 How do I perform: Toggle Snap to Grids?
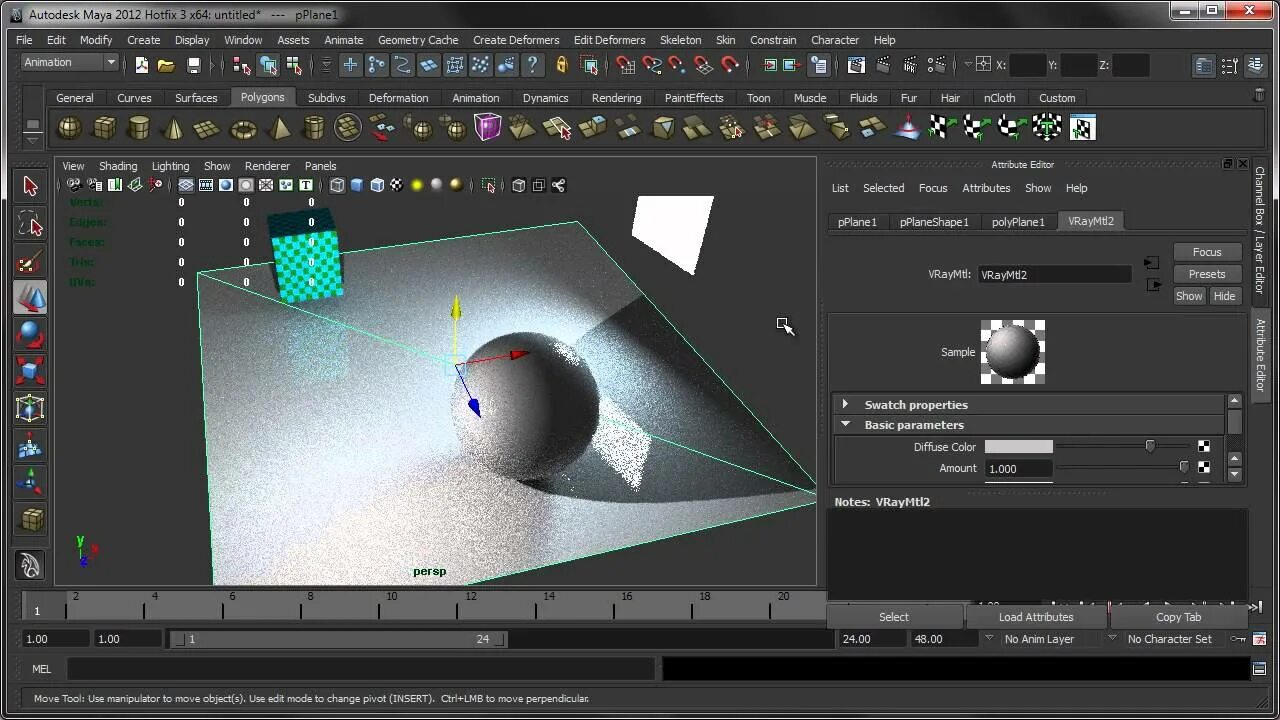tap(625, 65)
